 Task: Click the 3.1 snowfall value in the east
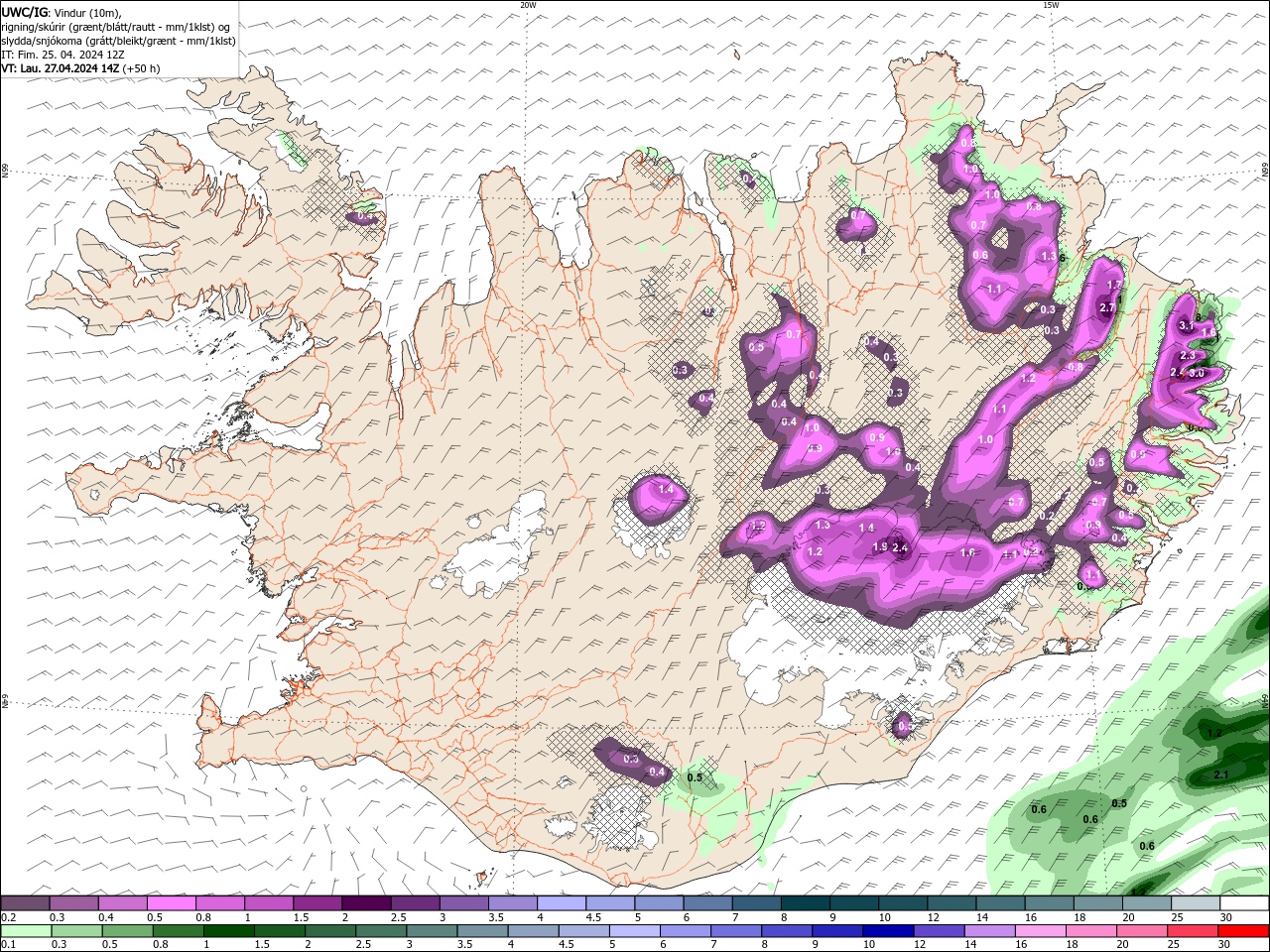[1186, 325]
